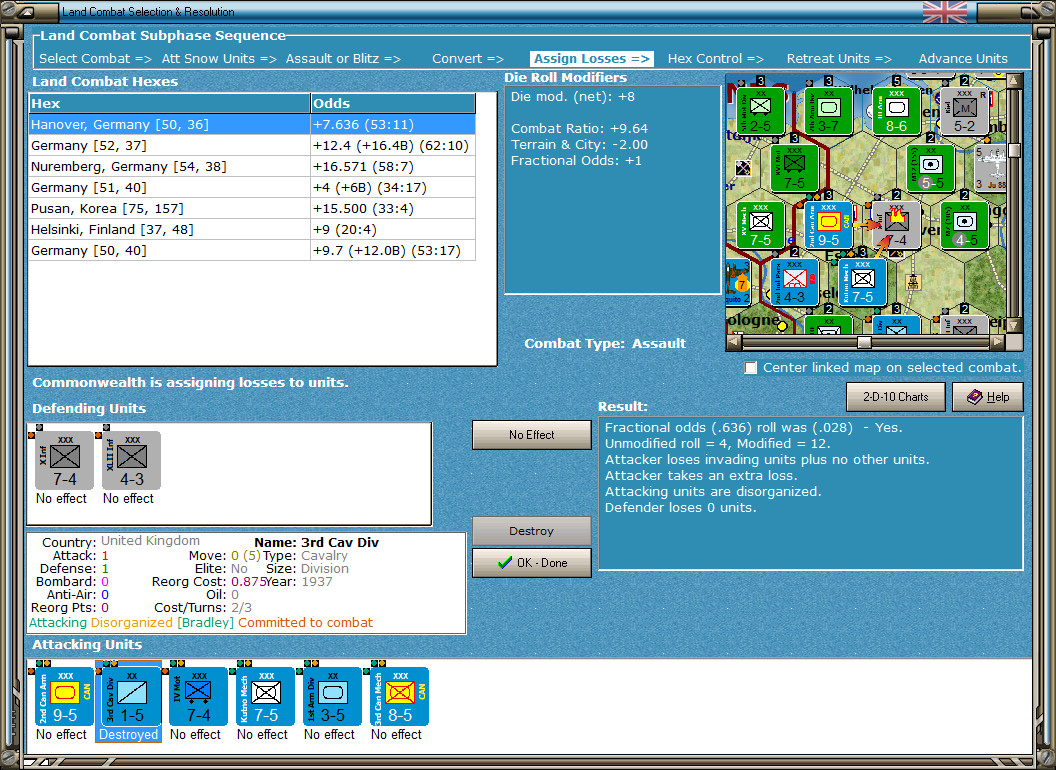The height and width of the screenshot is (770, 1056).
Task: Click the blue 4-3 paratroop counter on map
Action: pyautogui.click(x=794, y=282)
